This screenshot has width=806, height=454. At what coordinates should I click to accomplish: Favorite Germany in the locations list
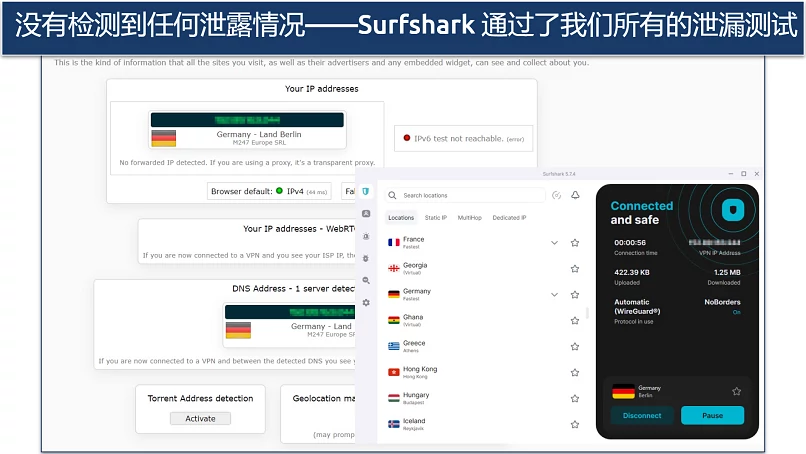575,295
